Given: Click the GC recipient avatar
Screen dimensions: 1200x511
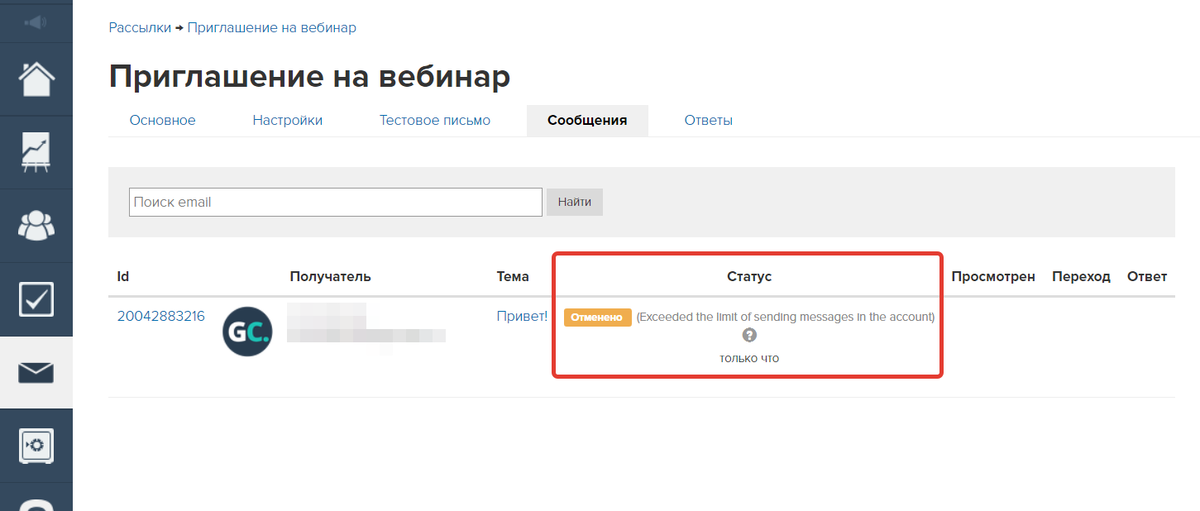Looking at the screenshot, I should [x=246, y=332].
